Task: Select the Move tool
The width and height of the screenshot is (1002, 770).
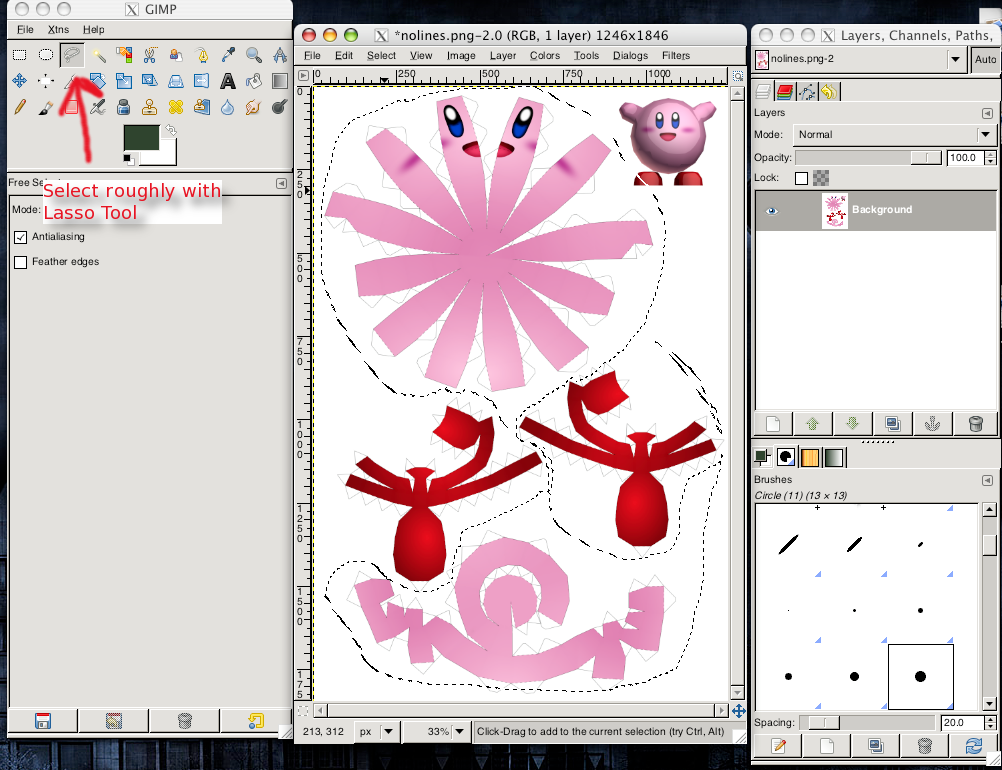Action: [20, 81]
